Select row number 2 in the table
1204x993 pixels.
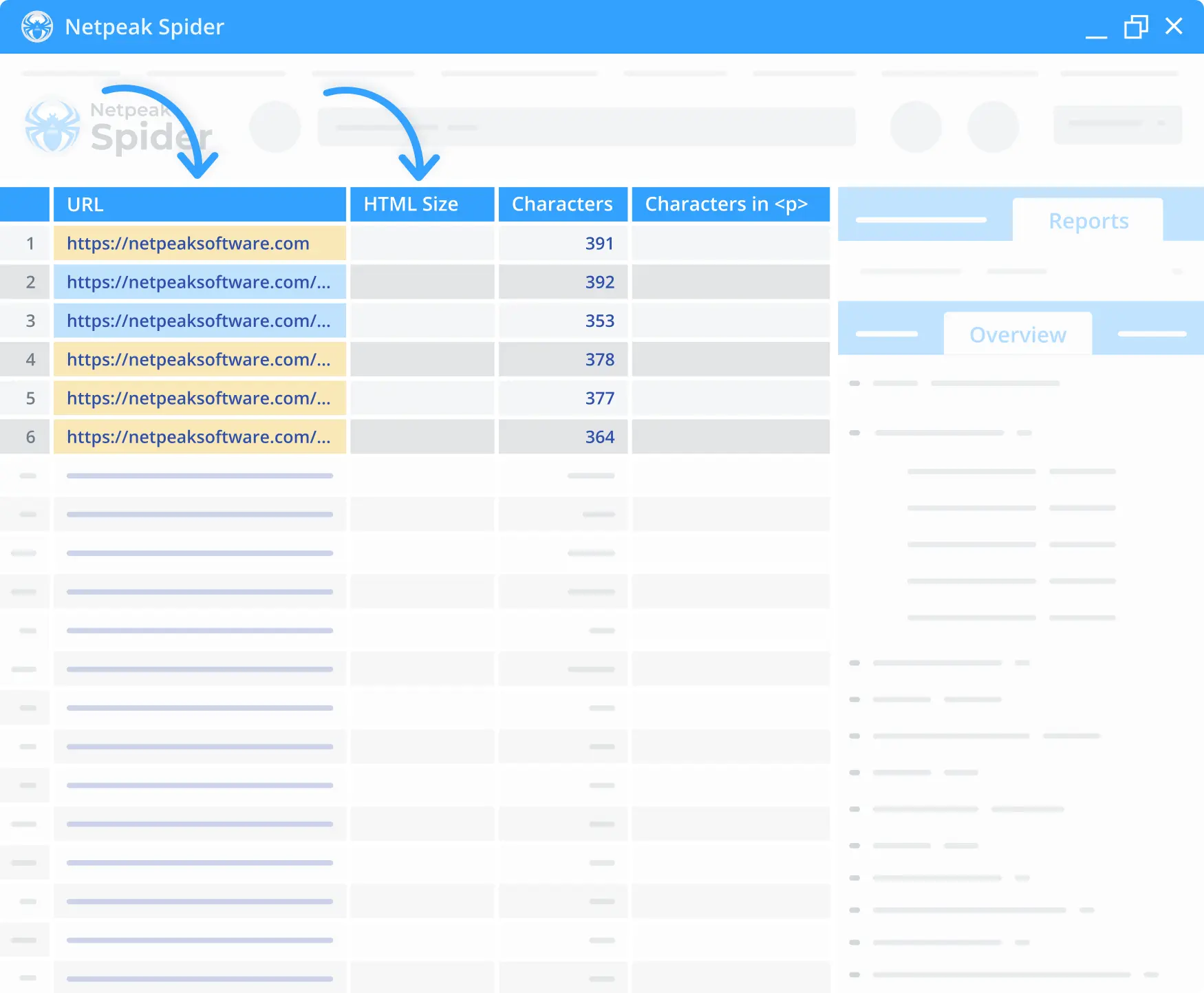pyautogui.click(x=25, y=281)
